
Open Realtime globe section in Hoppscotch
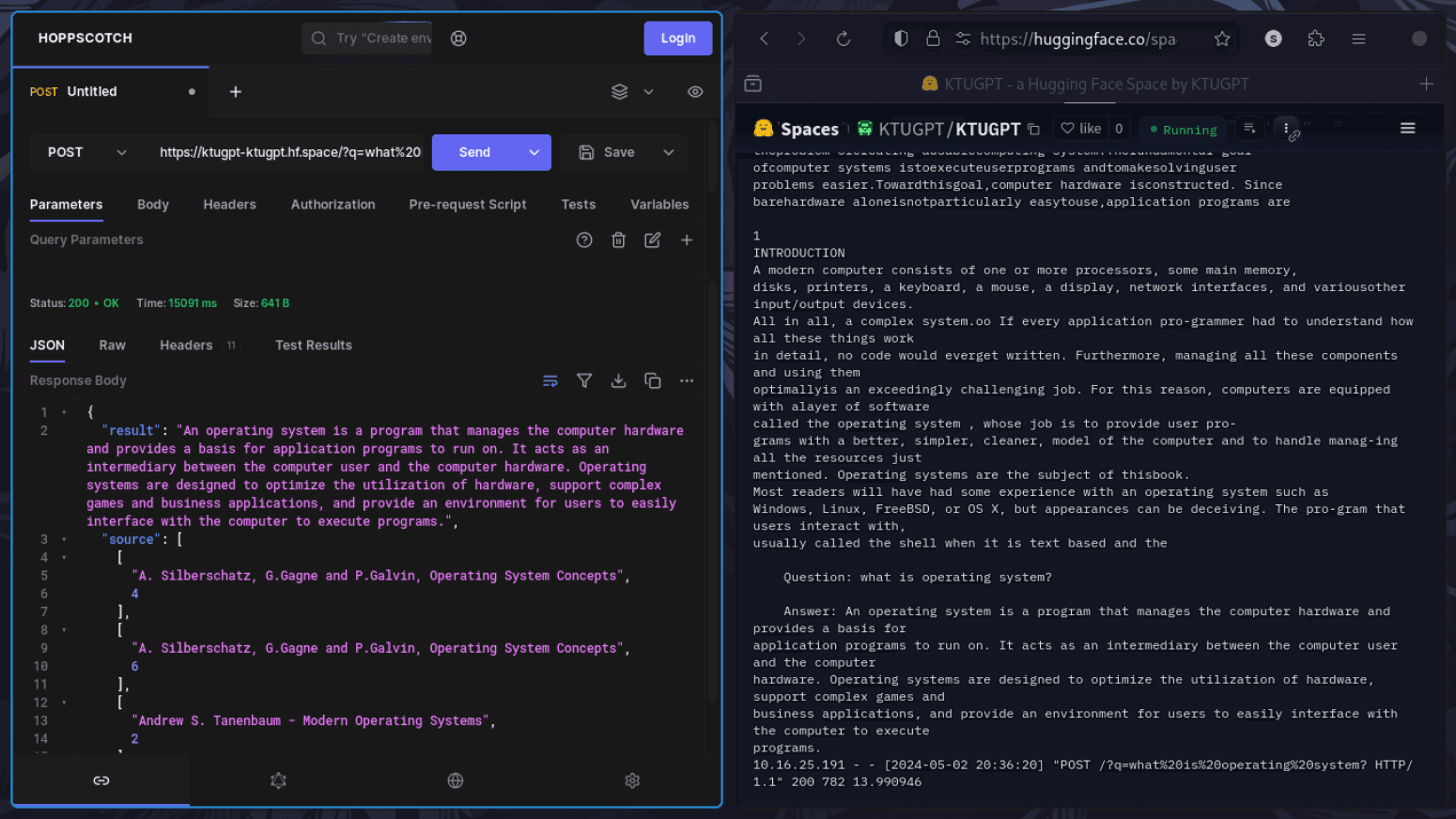[x=456, y=780]
